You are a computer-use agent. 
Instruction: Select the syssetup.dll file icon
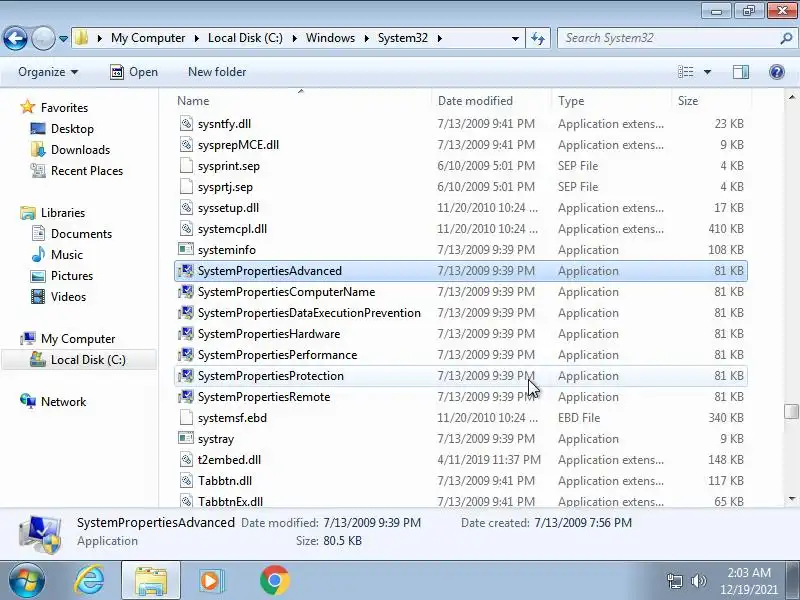pos(186,208)
